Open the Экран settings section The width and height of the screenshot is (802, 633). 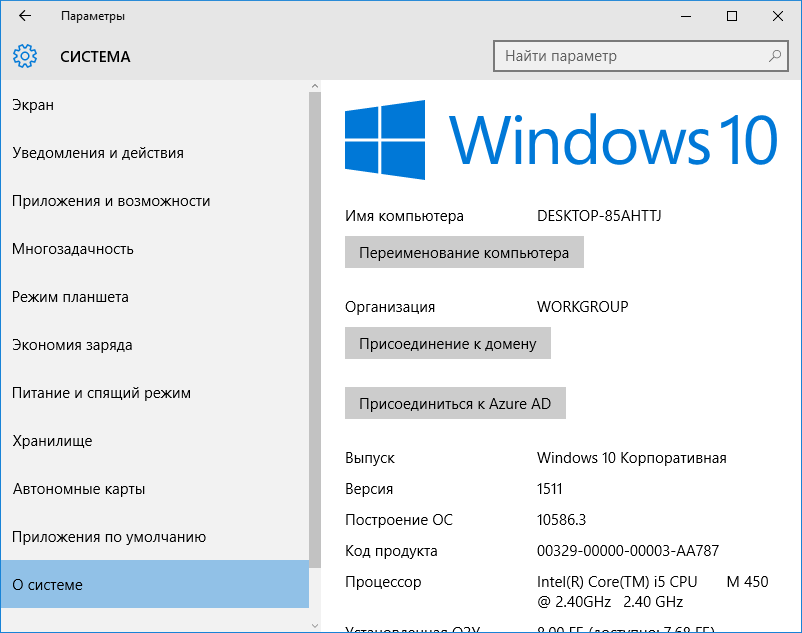point(154,105)
